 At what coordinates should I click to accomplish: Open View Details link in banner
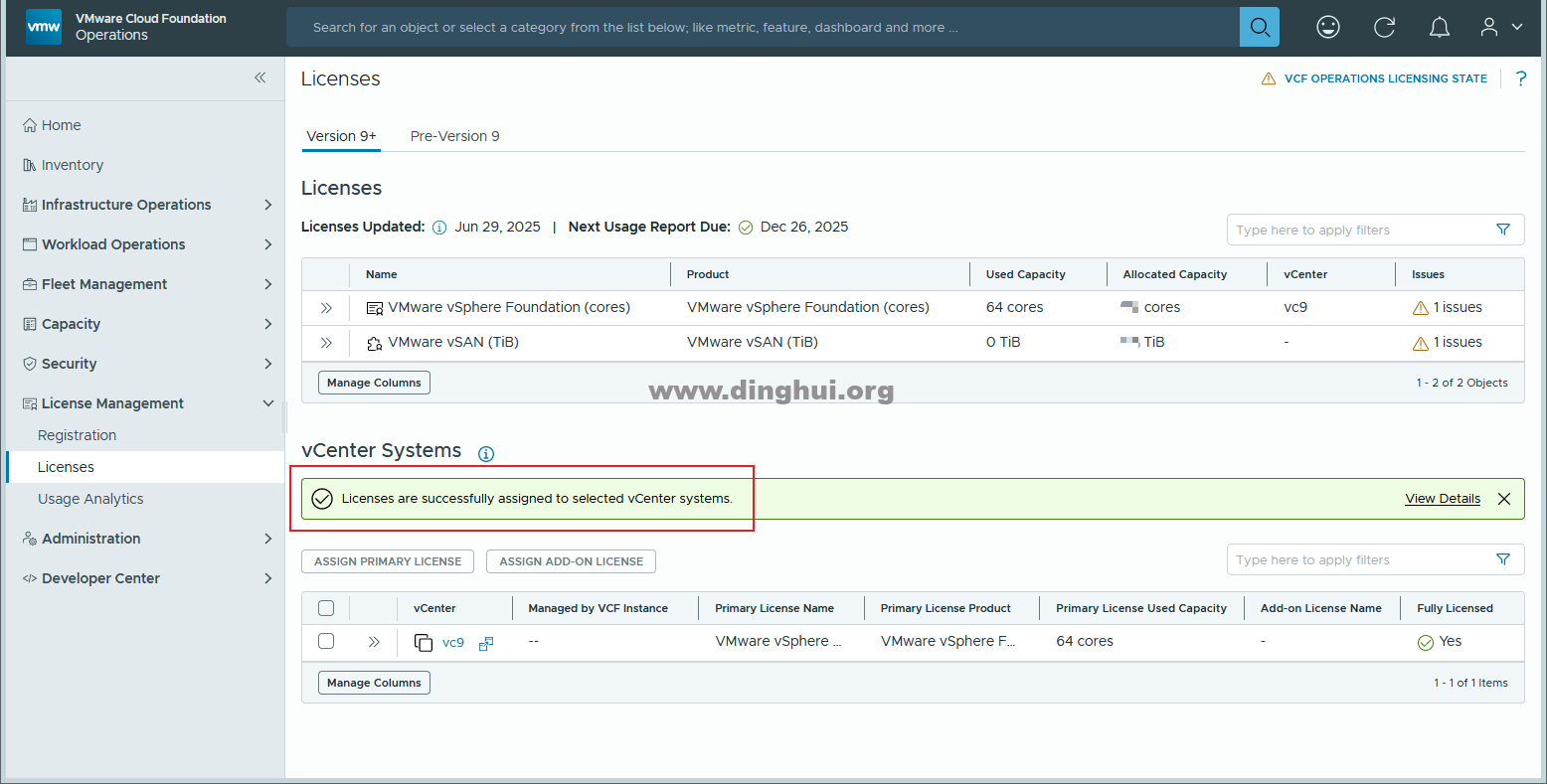1443,499
